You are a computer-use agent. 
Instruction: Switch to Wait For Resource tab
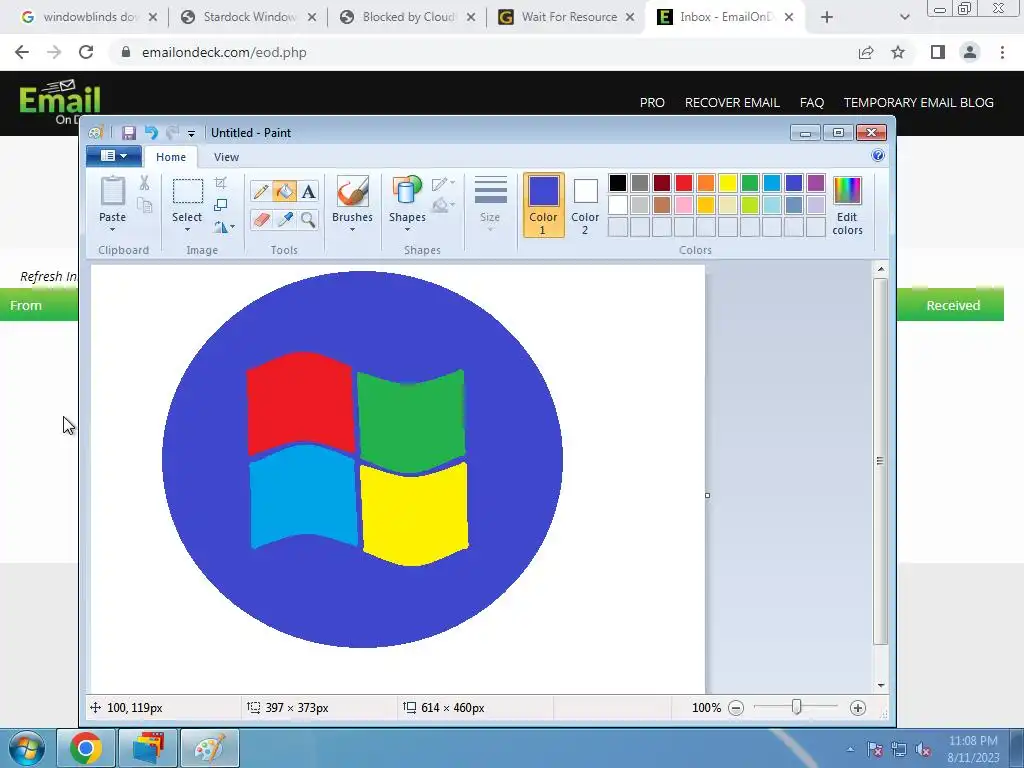coord(566,17)
